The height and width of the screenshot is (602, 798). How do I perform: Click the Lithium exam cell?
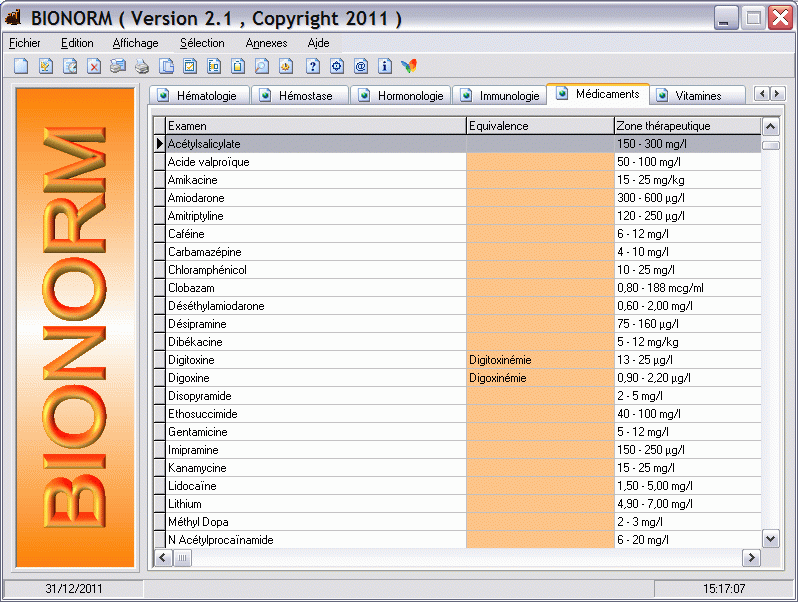coord(316,504)
